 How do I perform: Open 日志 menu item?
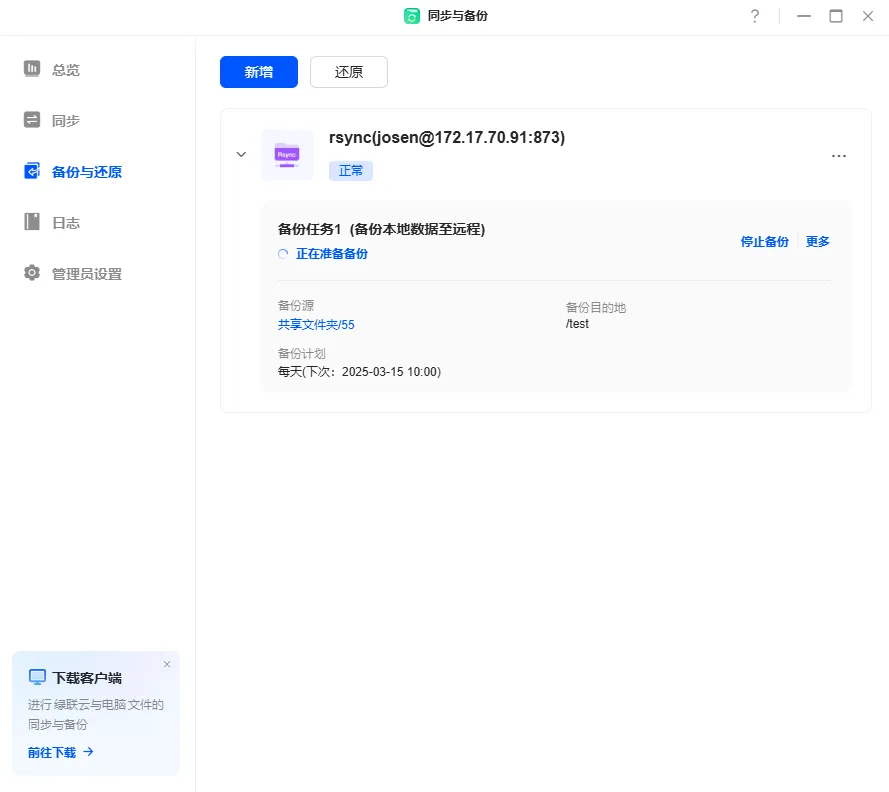(66, 223)
